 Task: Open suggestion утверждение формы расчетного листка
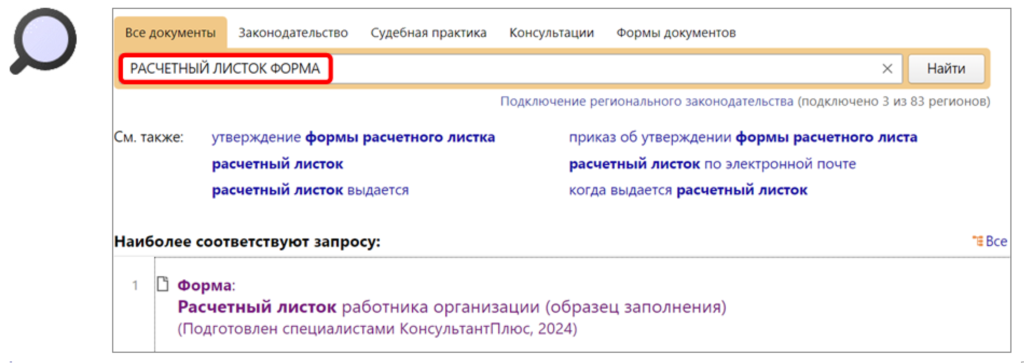click(353, 138)
